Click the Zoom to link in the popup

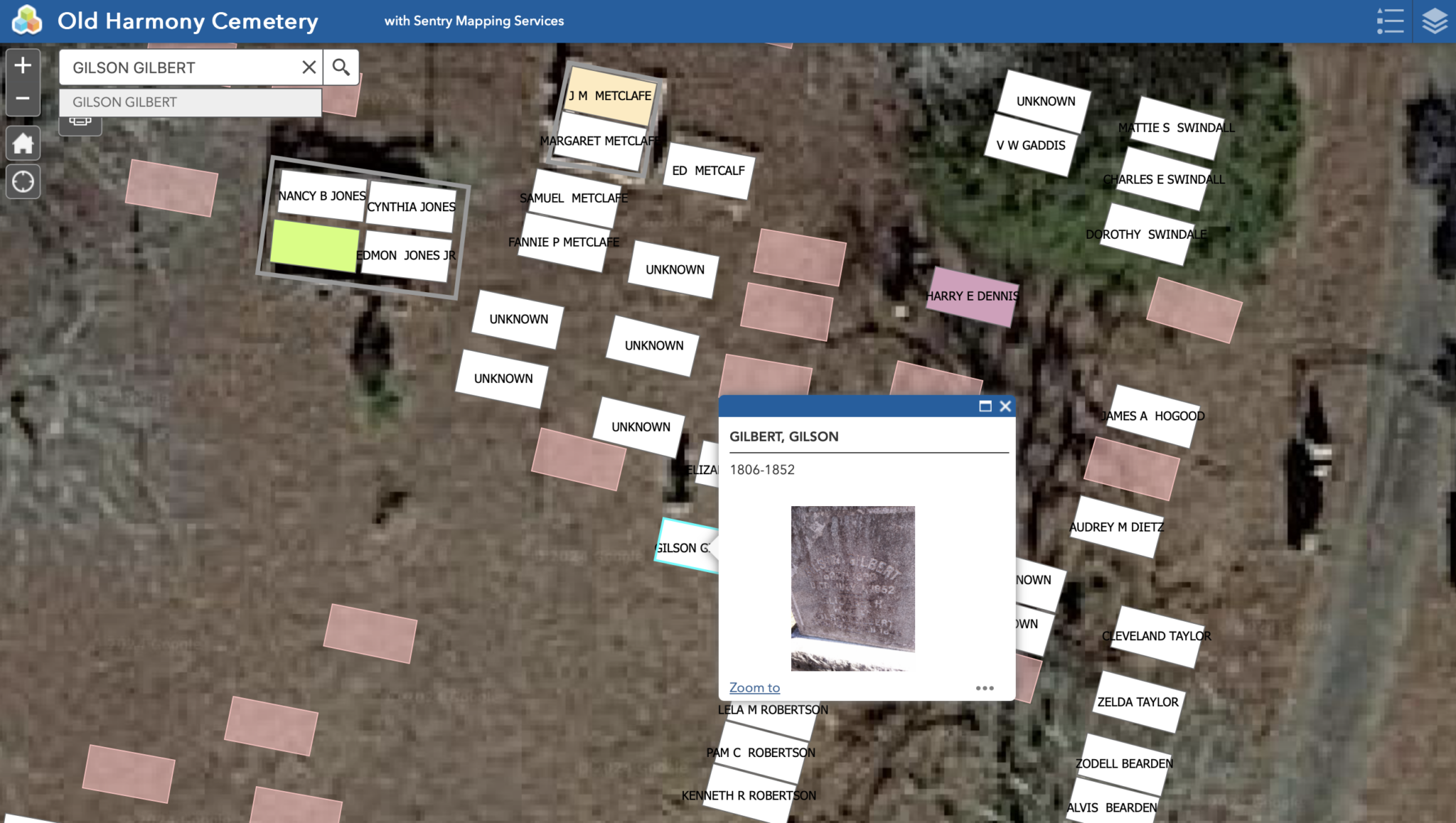click(x=754, y=687)
